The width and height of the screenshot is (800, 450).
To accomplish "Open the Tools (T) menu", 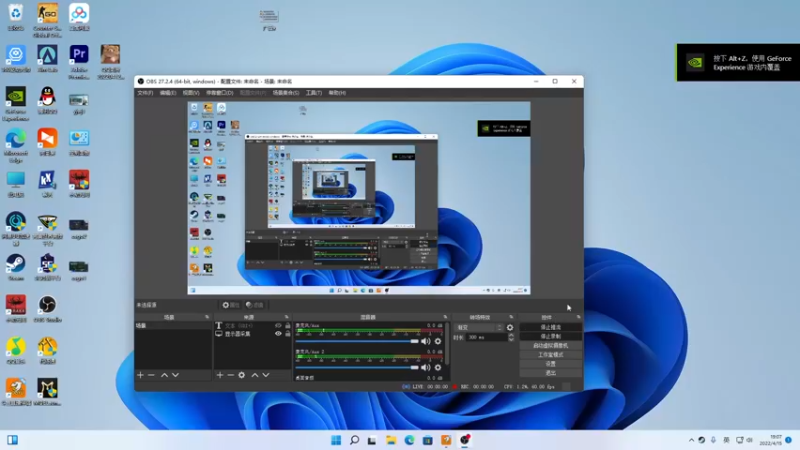I will pos(314,93).
